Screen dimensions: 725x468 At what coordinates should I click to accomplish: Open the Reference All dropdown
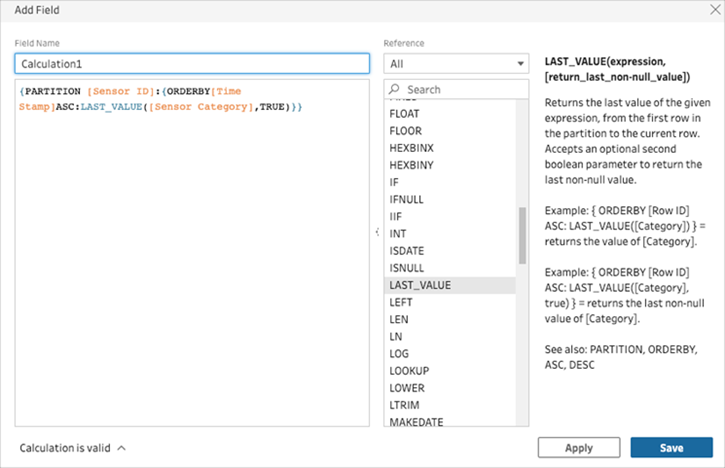tap(456, 64)
